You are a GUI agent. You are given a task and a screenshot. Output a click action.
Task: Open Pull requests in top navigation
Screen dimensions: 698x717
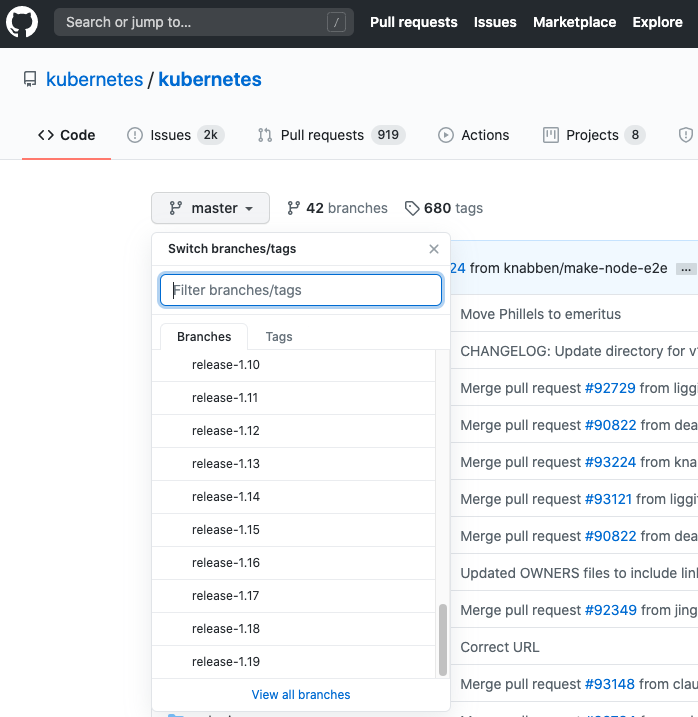(413, 22)
